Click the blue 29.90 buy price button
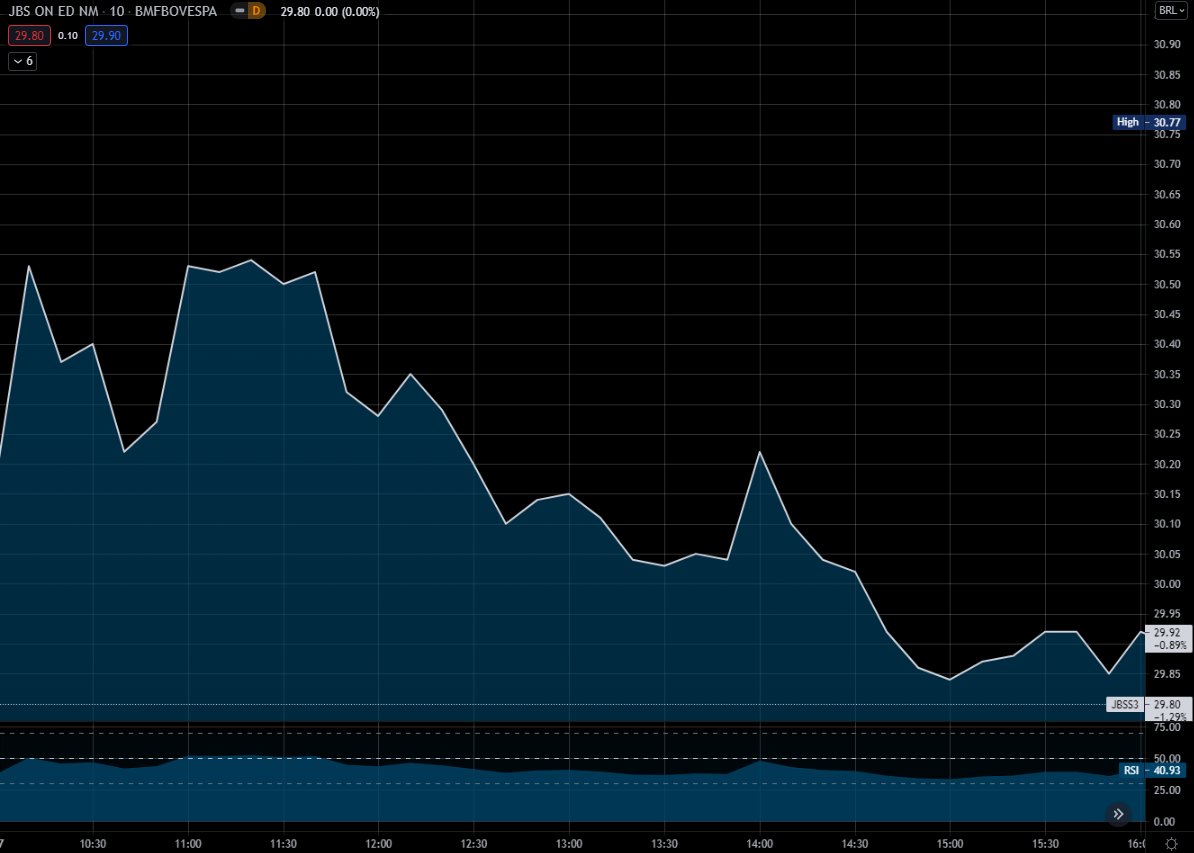This screenshot has height=853, width=1194. pos(107,36)
